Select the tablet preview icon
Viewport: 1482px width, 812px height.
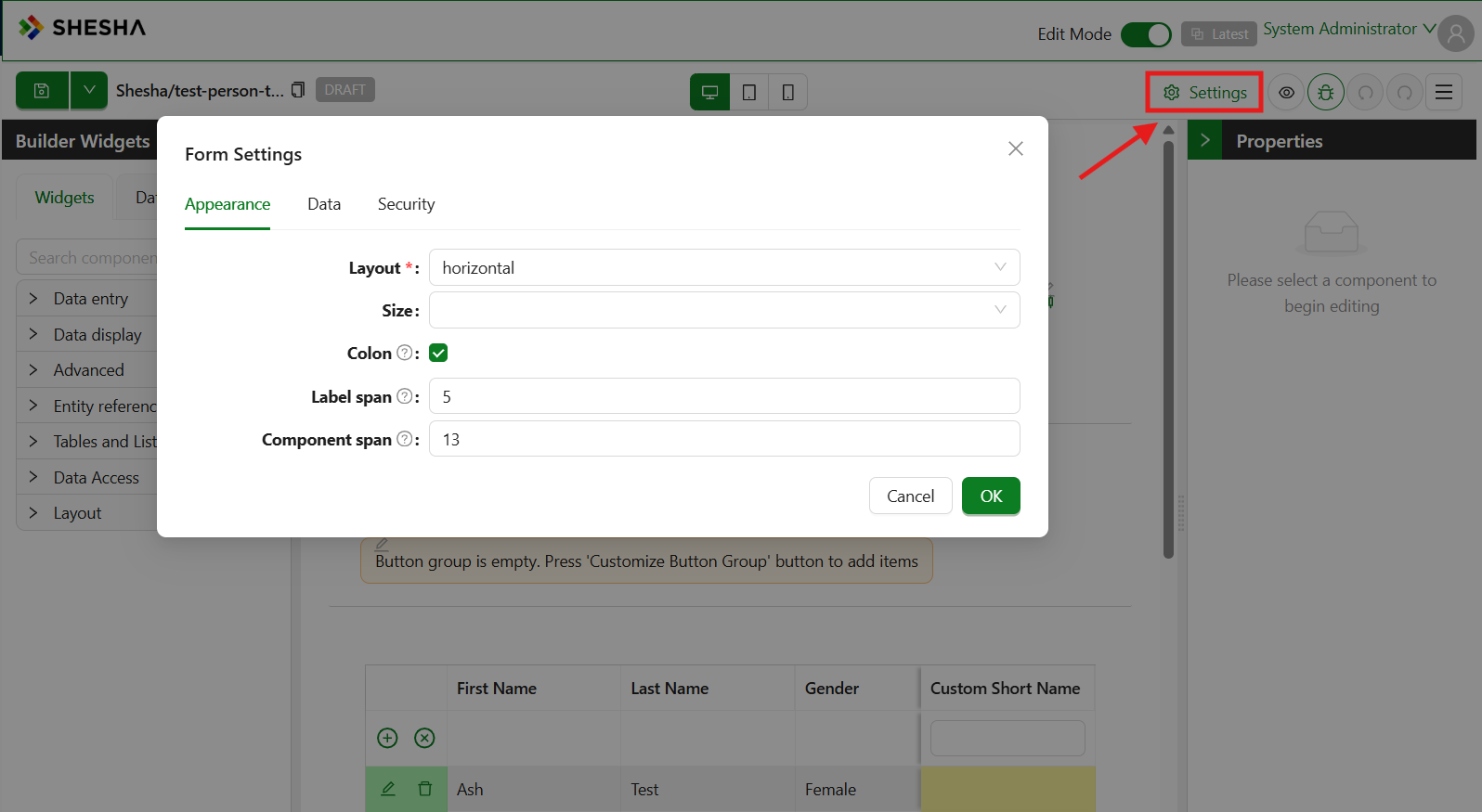pyautogui.click(x=749, y=92)
